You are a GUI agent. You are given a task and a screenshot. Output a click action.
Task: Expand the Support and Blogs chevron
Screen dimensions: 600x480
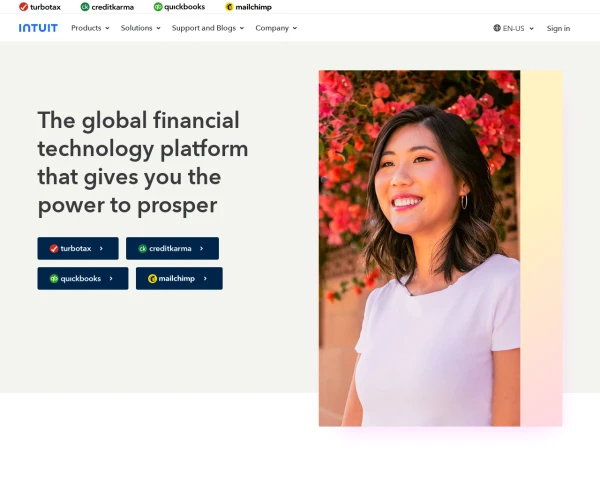[x=242, y=28]
